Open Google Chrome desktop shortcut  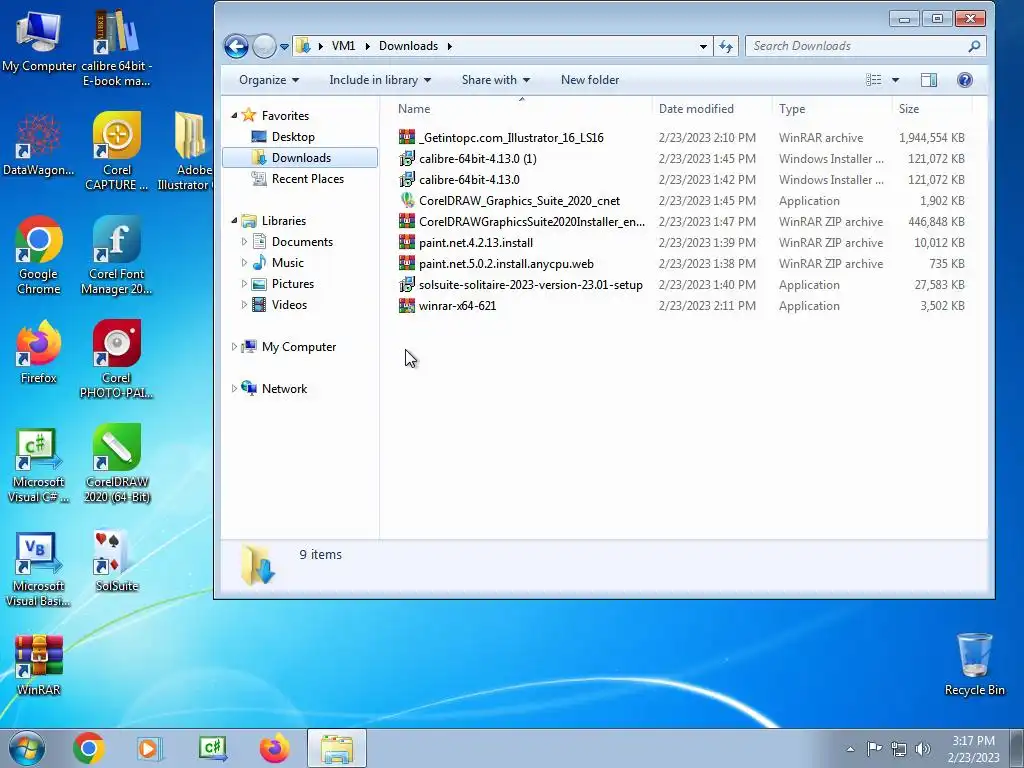tap(39, 255)
